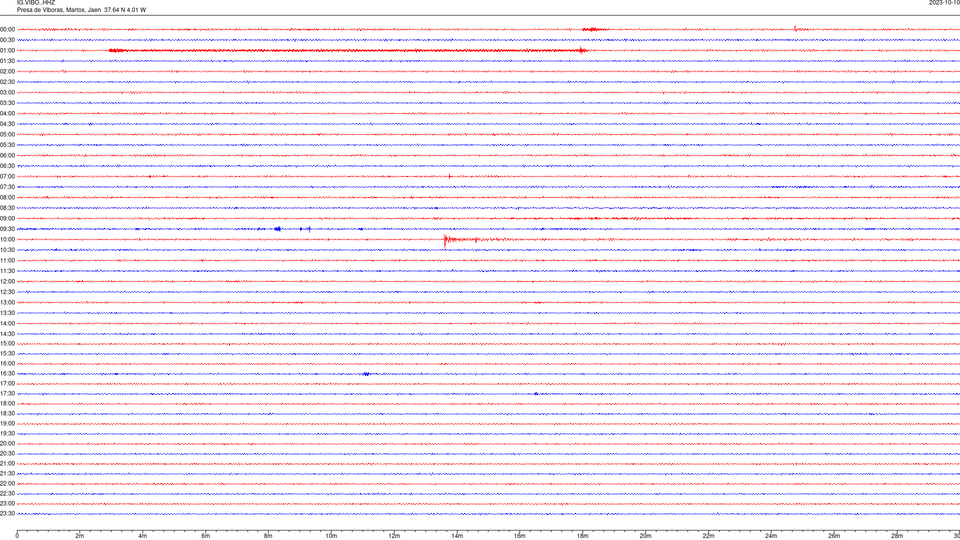Select the 04:00 trace time label

[7, 114]
